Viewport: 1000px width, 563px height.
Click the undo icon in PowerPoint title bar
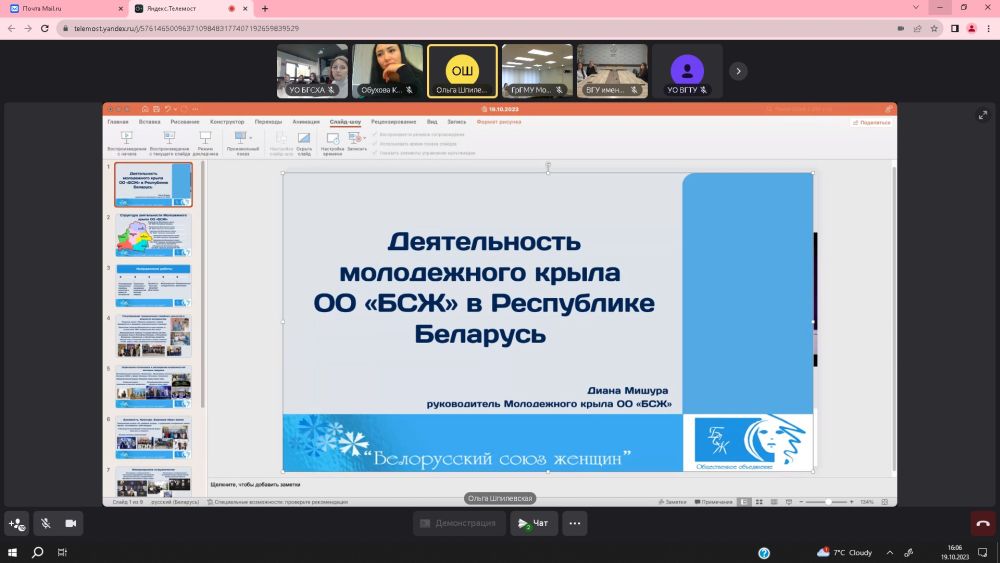click(x=168, y=109)
